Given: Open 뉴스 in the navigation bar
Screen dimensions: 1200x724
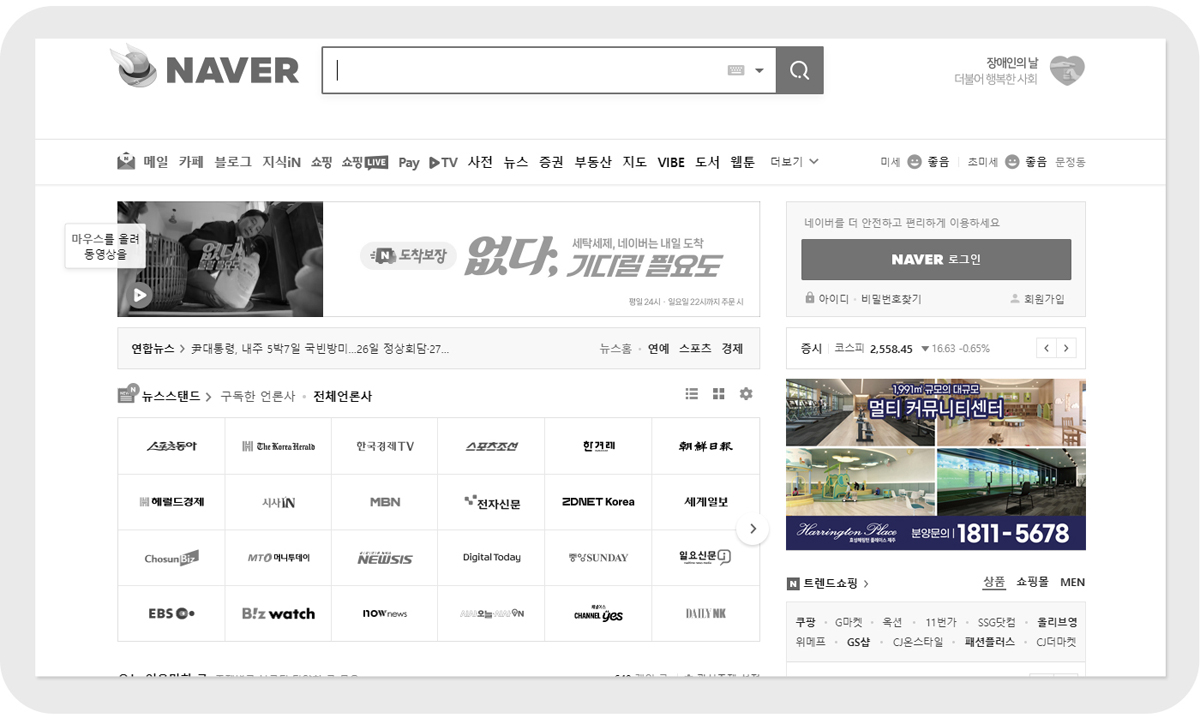Looking at the screenshot, I should point(515,162).
